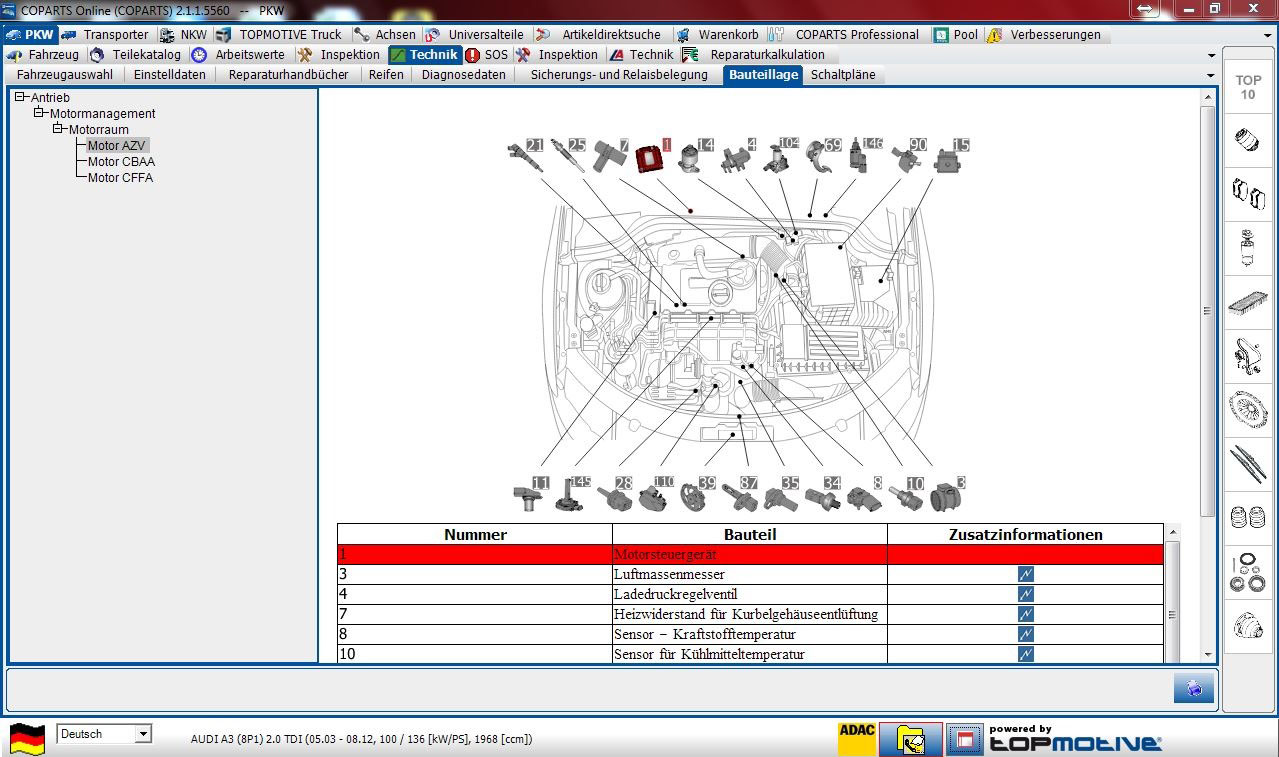Screen dimensions: 1279x757
Task: Open the Universalteile catalog
Action: 475,35
